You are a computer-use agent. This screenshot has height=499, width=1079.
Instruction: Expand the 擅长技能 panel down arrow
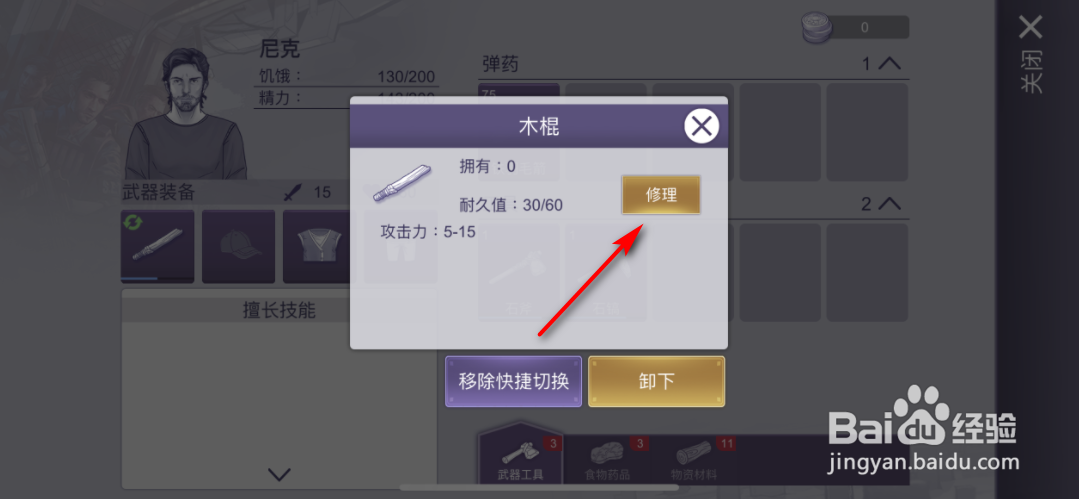[279, 474]
